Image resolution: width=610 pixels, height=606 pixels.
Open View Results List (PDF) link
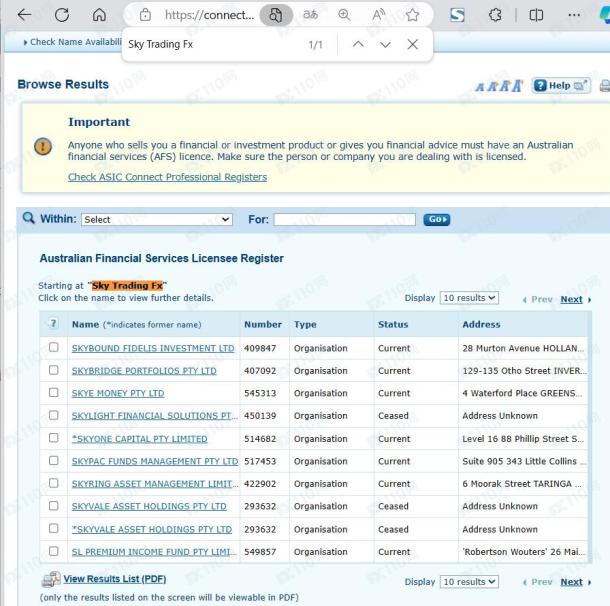[x=115, y=579]
